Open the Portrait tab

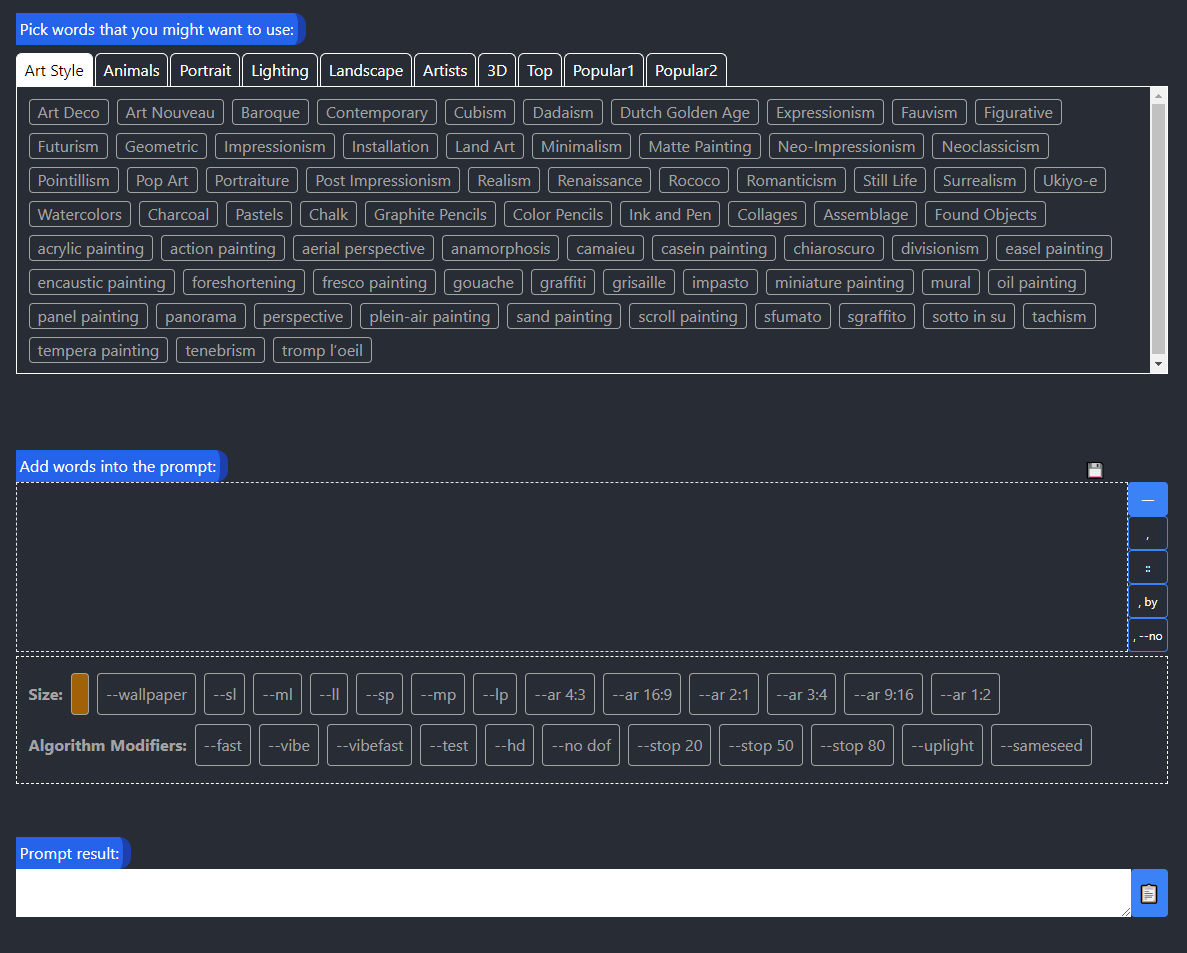[x=205, y=70]
